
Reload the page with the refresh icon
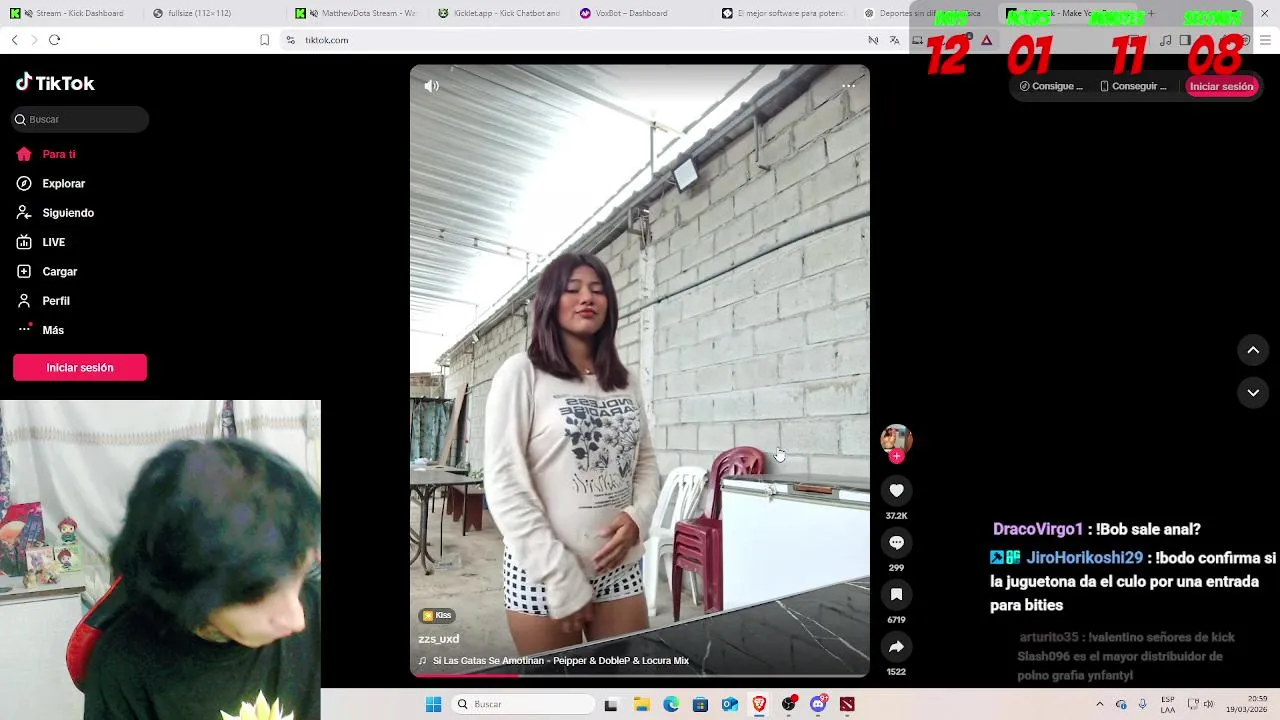coord(54,40)
